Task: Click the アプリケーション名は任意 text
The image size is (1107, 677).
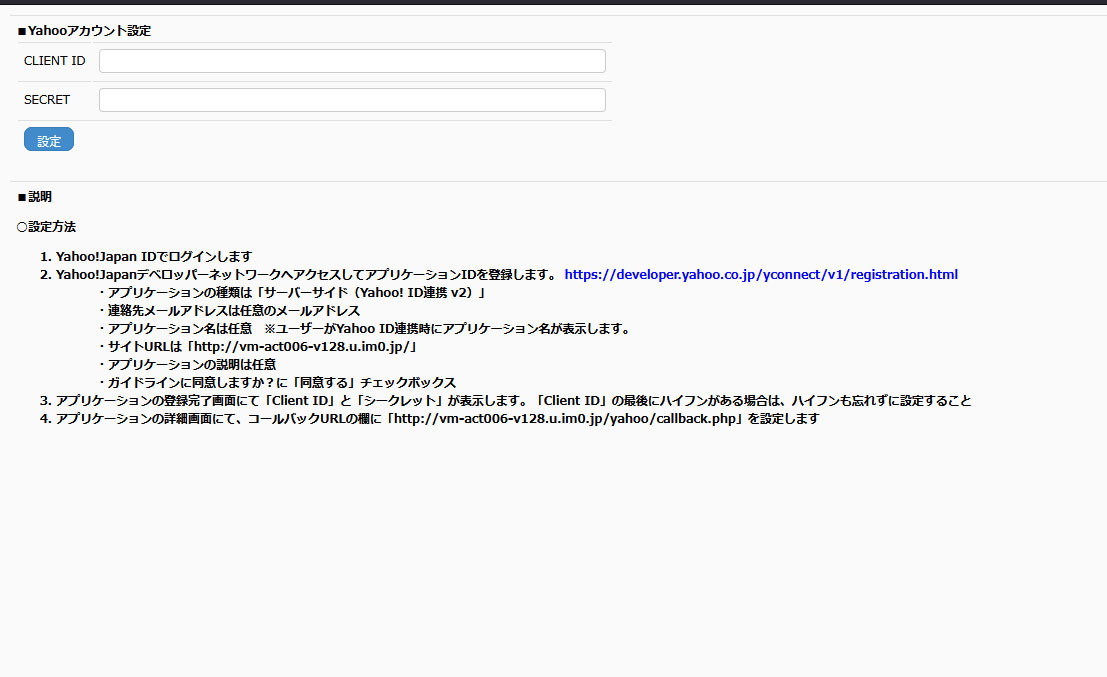Action: tap(175, 329)
